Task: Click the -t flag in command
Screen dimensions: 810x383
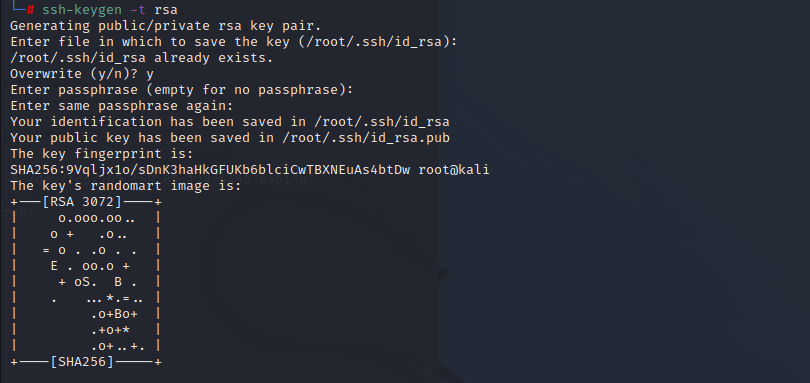Action: coord(137,10)
